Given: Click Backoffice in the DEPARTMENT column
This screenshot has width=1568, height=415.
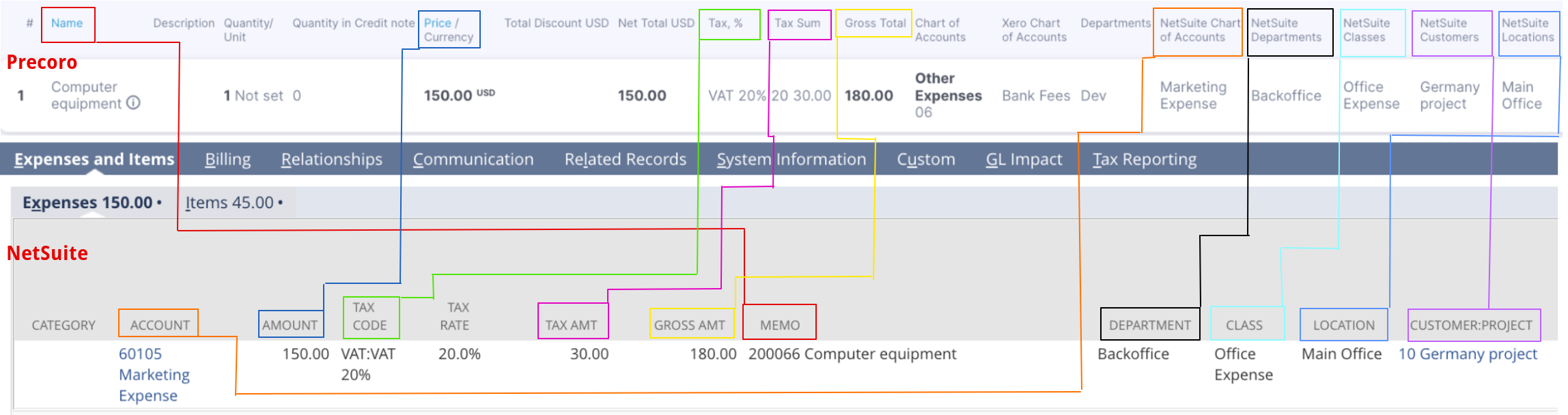Looking at the screenshot, I should click(1133, 354).
